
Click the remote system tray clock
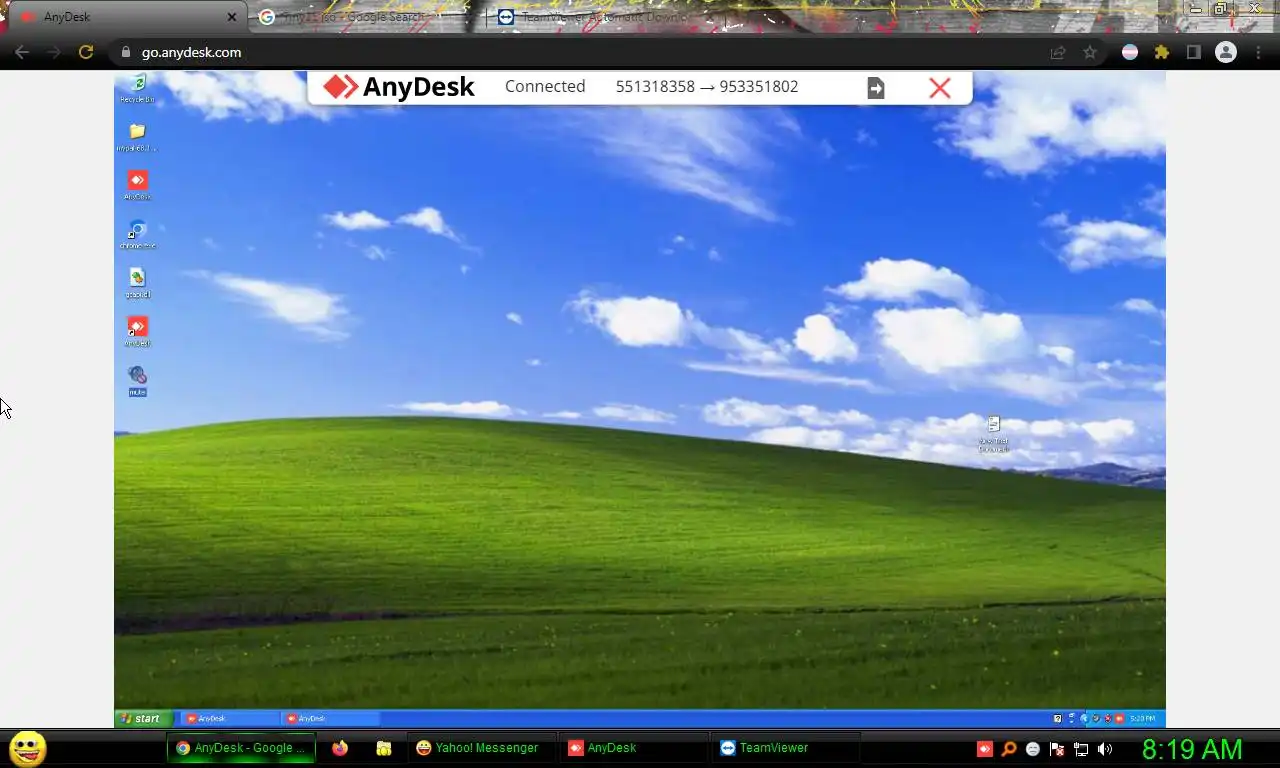point(1141,718)
